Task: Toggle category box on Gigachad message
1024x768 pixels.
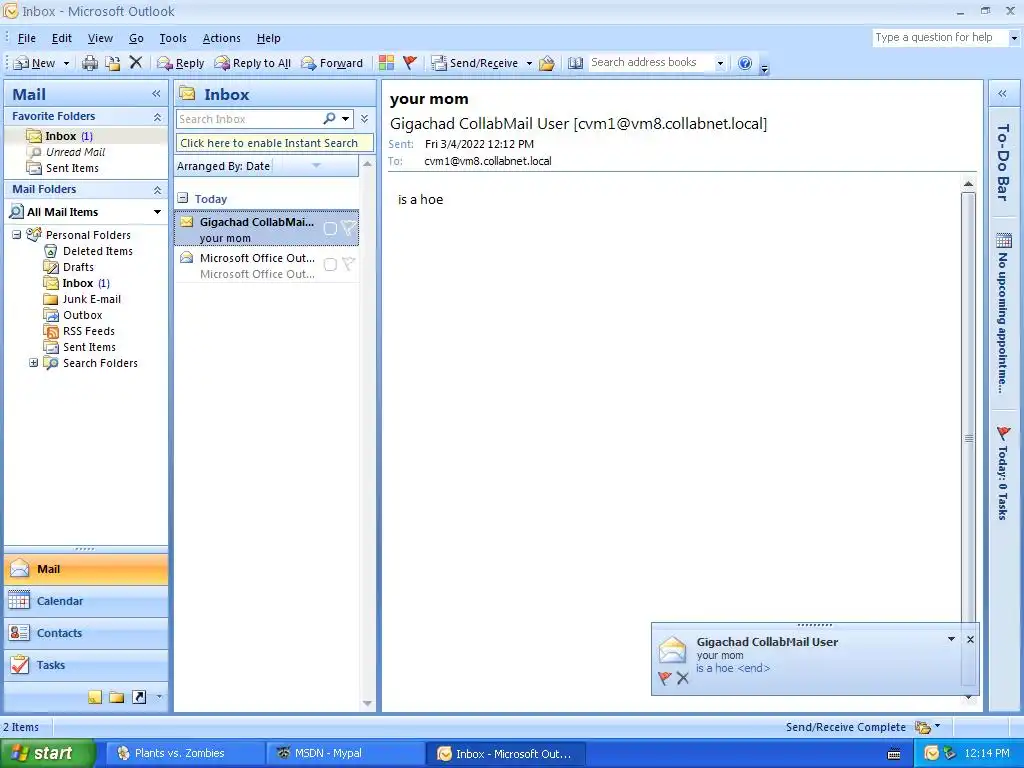Action: [330, 228]
